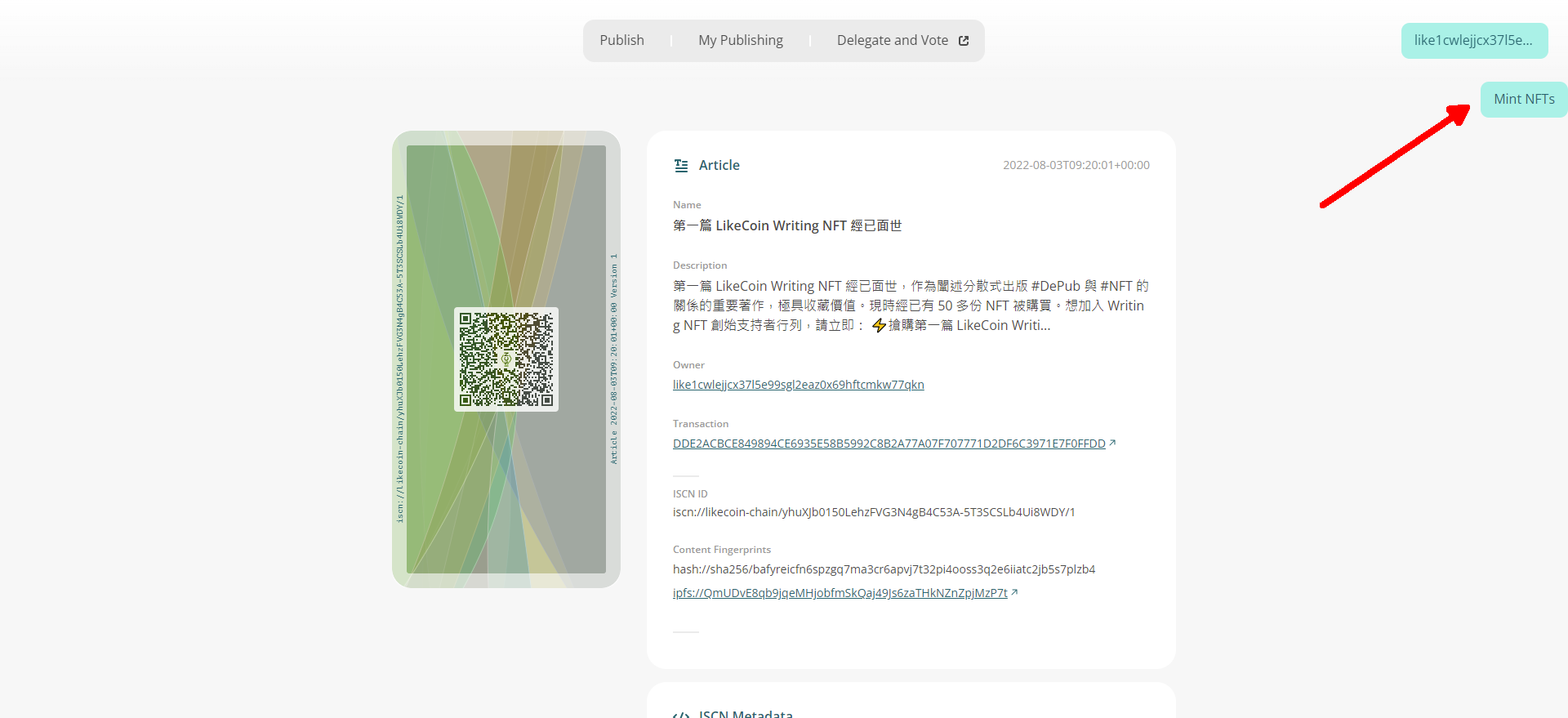
Task: Click the external link icon beside Delegate and Vote
Action: click(964, 41)
